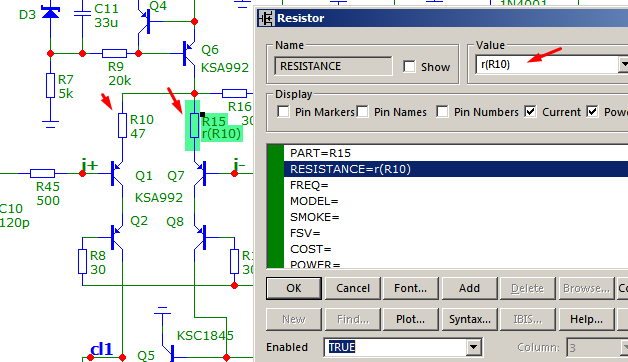Toggle the Show checkbox beside Name field
The image size is (628, 362).
coord(409,66)
